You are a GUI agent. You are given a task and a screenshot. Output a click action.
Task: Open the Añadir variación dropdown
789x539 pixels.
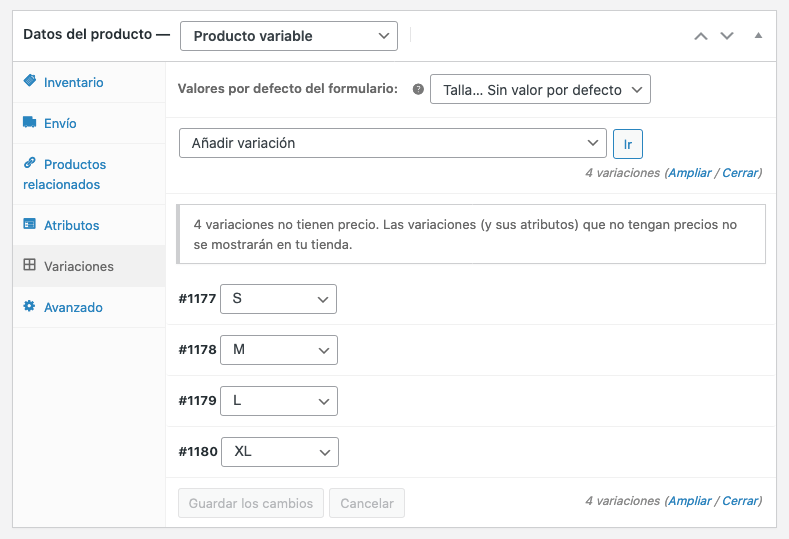[392, 143]
